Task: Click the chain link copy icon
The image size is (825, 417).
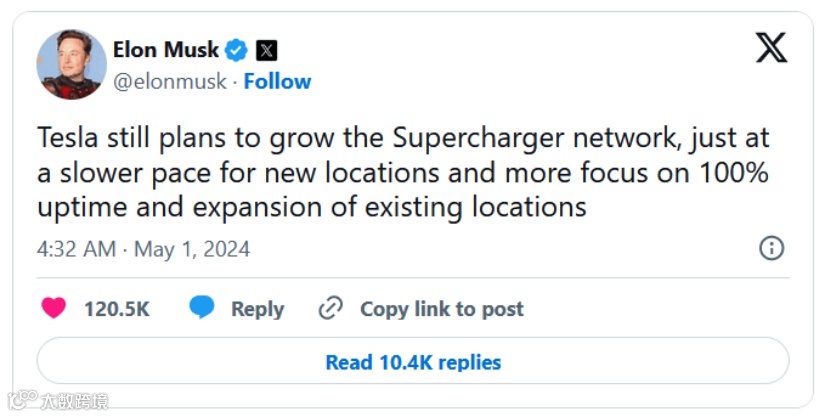Action: point(330,309)
